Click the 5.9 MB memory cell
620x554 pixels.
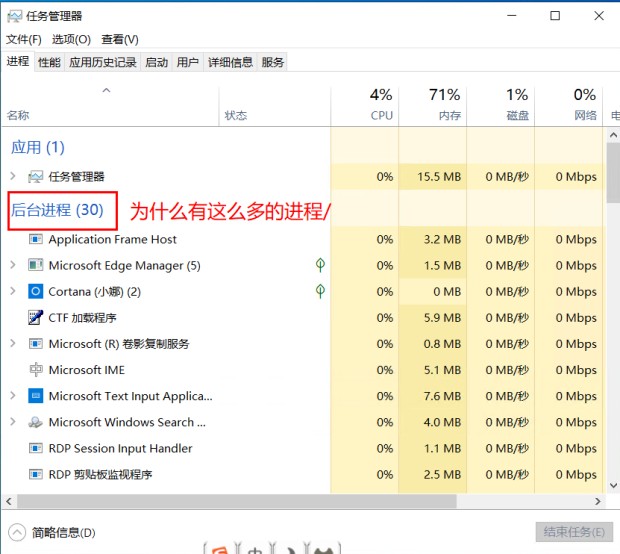point(433,318)
